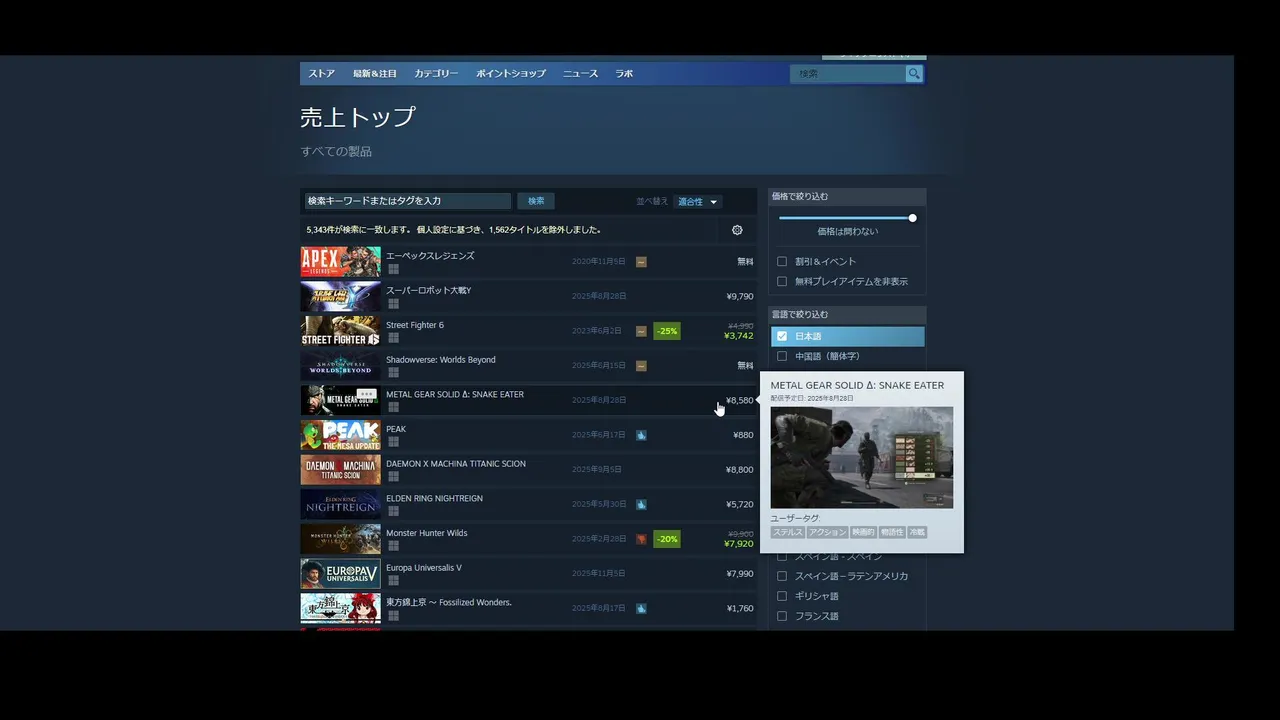Click the -25% discount badge on Street Fighter 6

coord(667,331)
